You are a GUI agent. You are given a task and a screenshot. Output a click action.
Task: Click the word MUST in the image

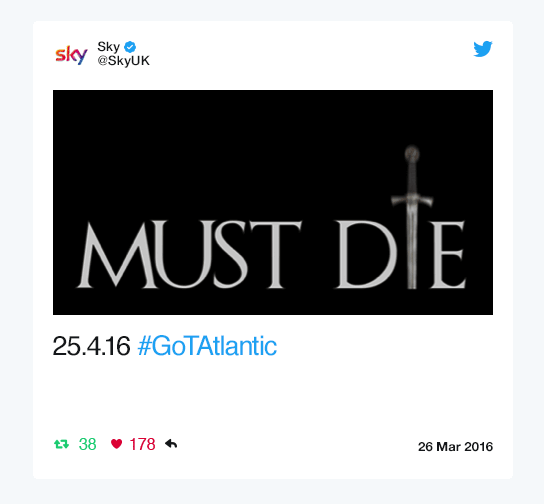click(x=189, y=254)
